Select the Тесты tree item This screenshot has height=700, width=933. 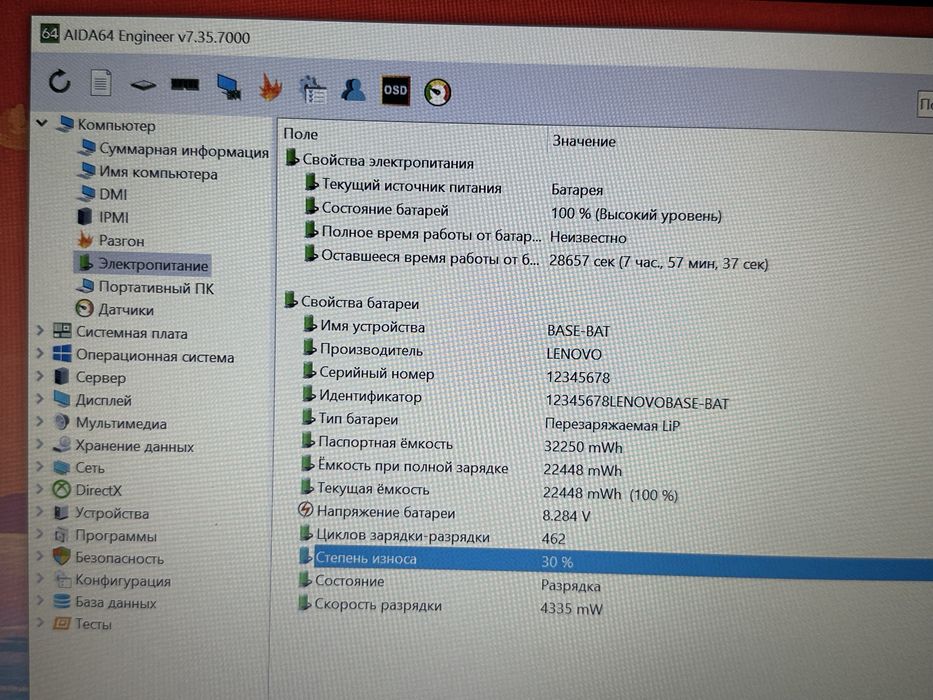[x=82, y=624]
